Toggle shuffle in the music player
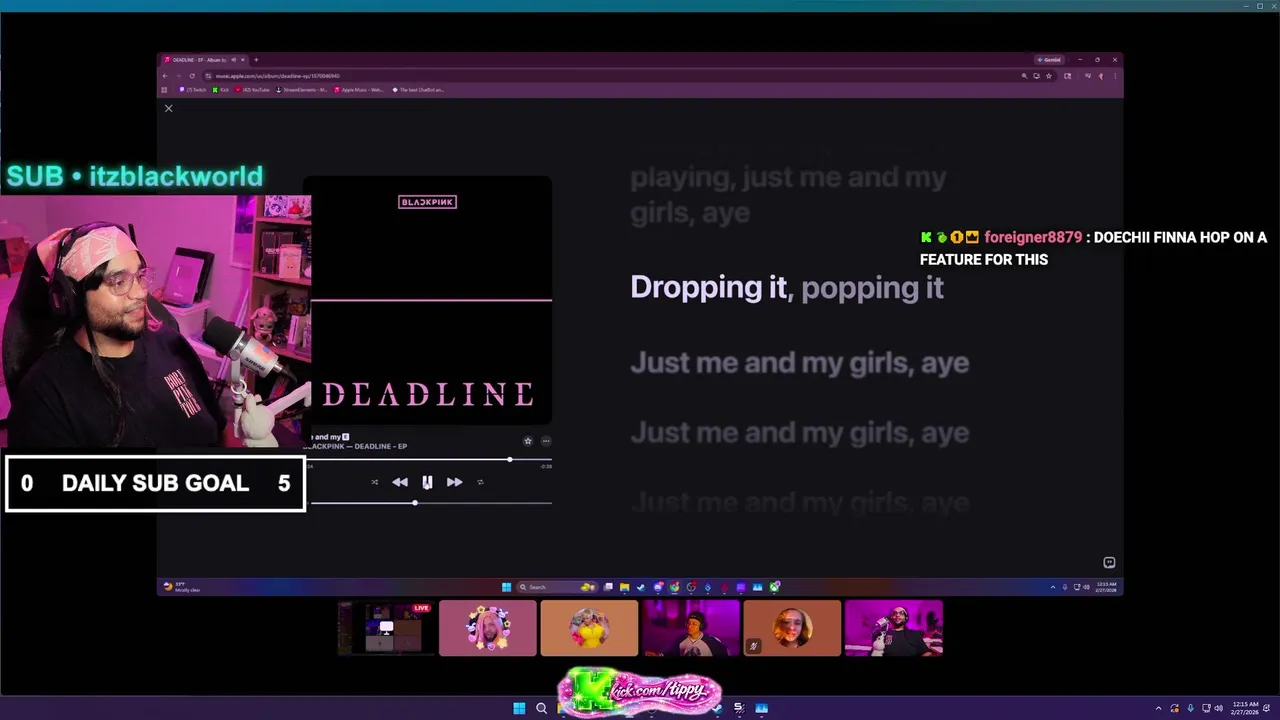This screenshot has height=720, width=1280. 375,482
